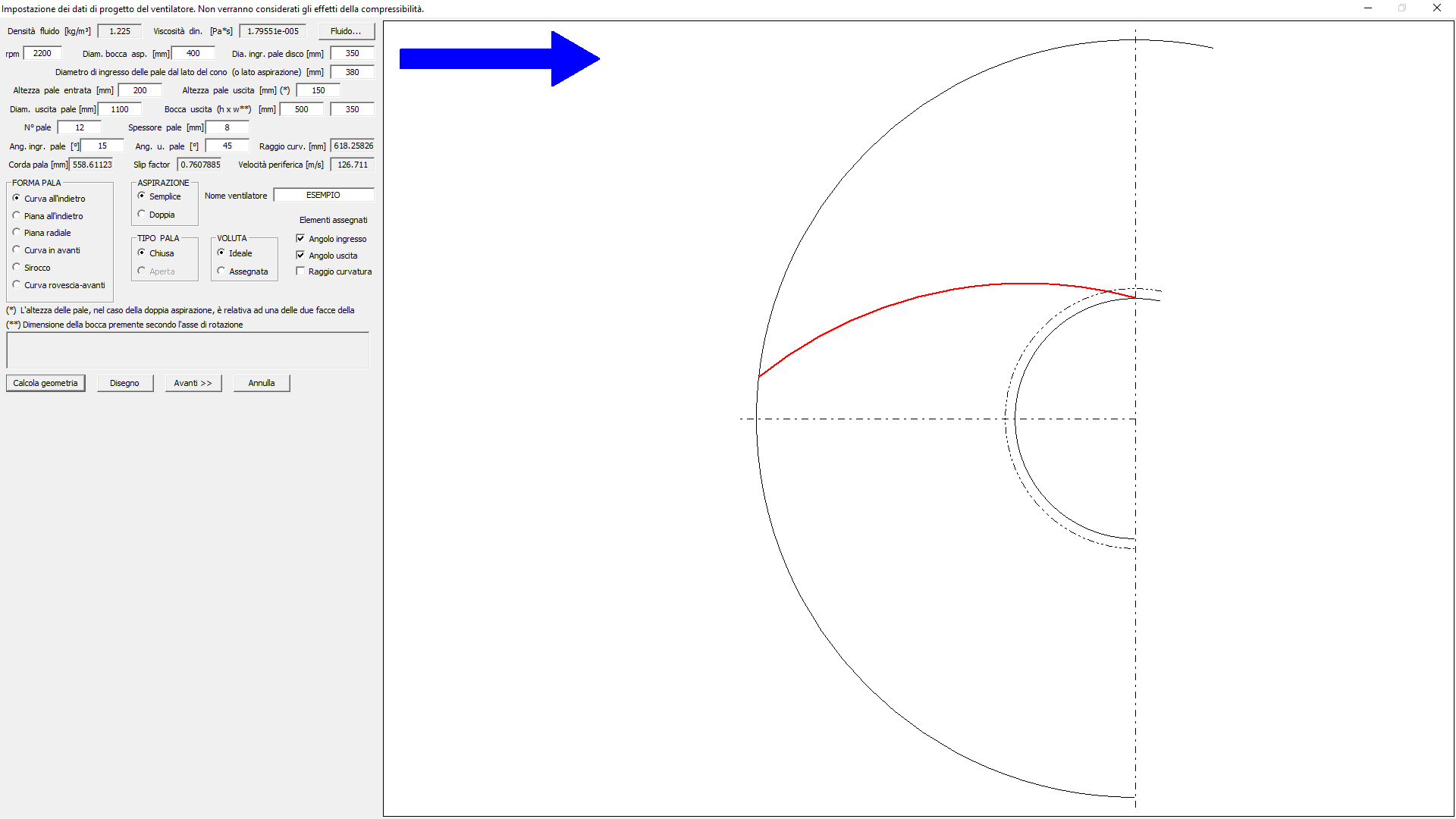Viewport: 1456px width, 819px height.
Task: Click the "Calcola geometria" button
Action: [45, 383]
